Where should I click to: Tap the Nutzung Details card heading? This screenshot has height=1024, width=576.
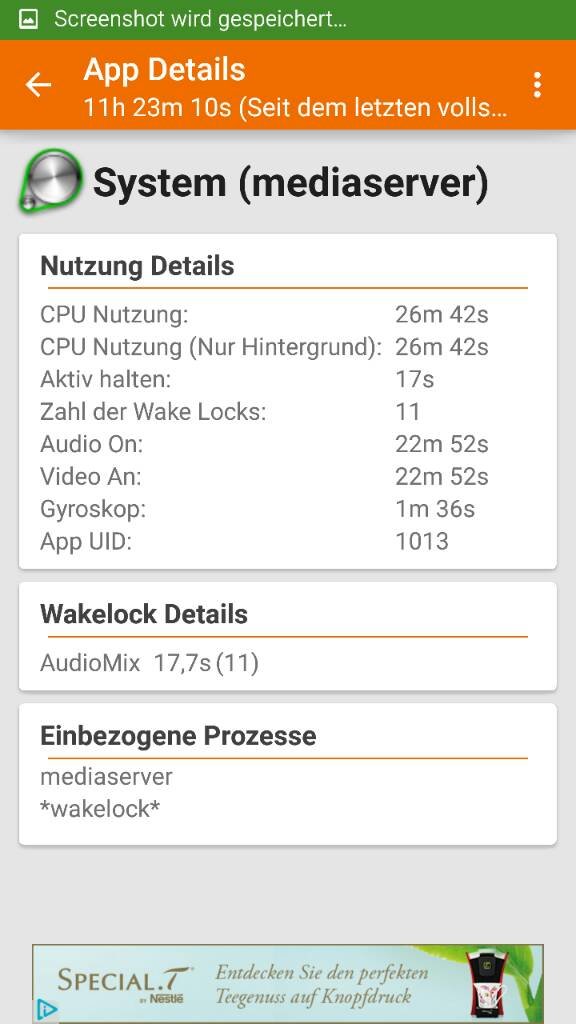[x=137, y=266]
